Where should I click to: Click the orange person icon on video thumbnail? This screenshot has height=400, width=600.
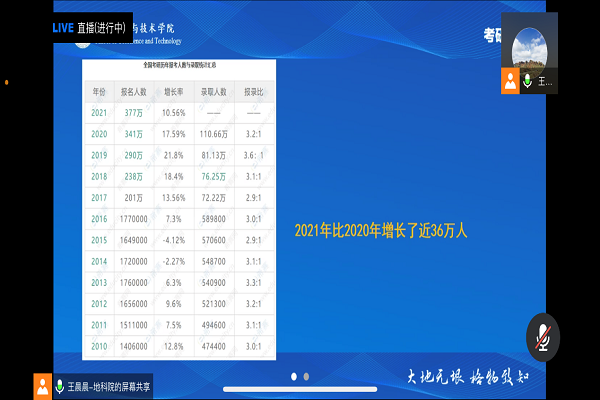[x=511, y=82]
